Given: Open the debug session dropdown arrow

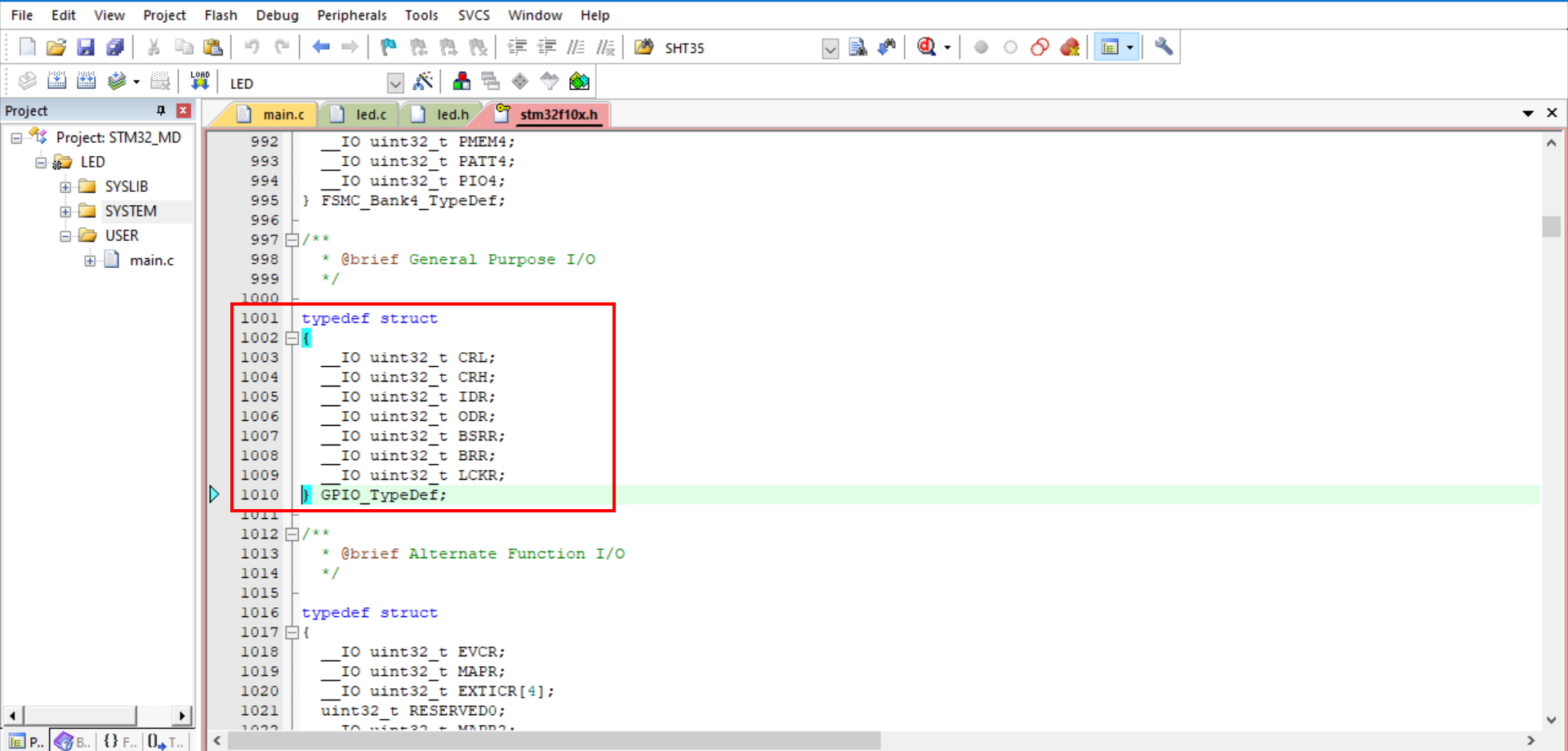Looking at the screenshot, I should (x=947, y=47).
